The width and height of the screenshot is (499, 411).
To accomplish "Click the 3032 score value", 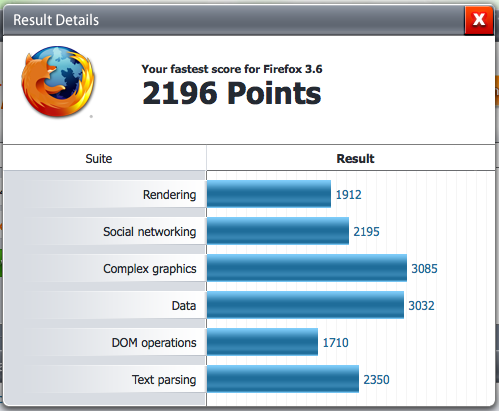I will [421, 306].
